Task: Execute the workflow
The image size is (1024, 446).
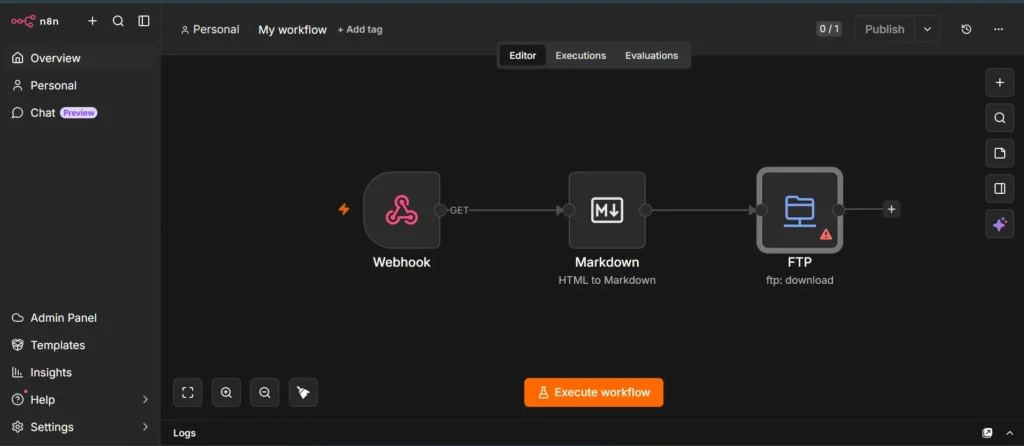Action: point(594,392)
